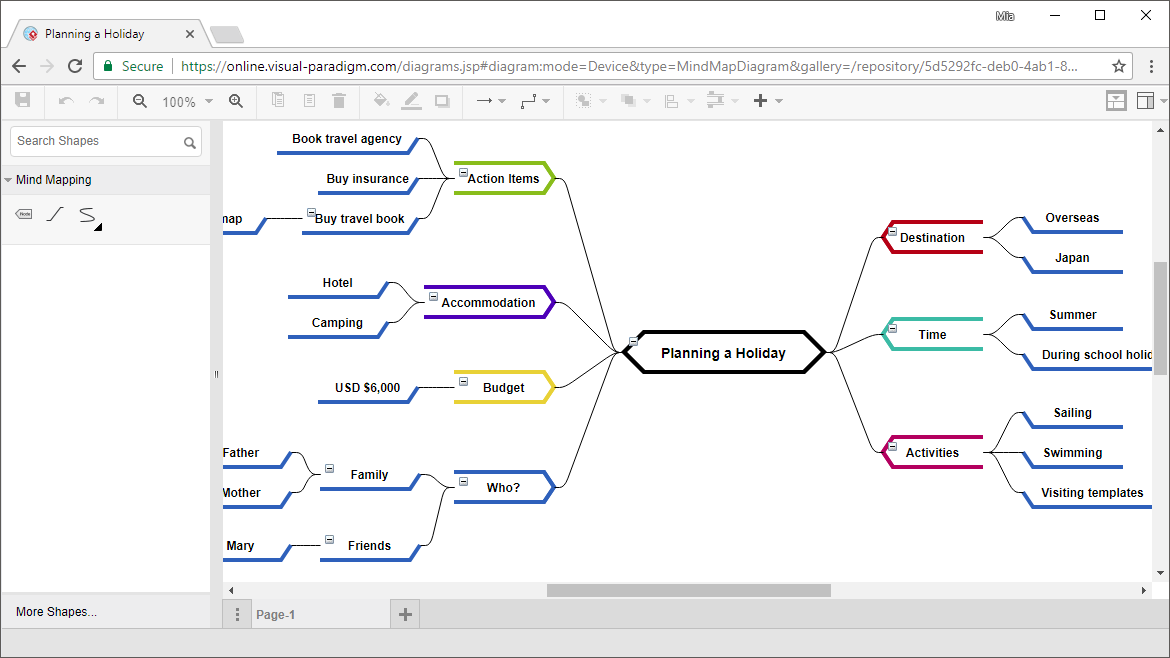
Task: Toggle the Outline panel icon
Action: coord(1116,101)
